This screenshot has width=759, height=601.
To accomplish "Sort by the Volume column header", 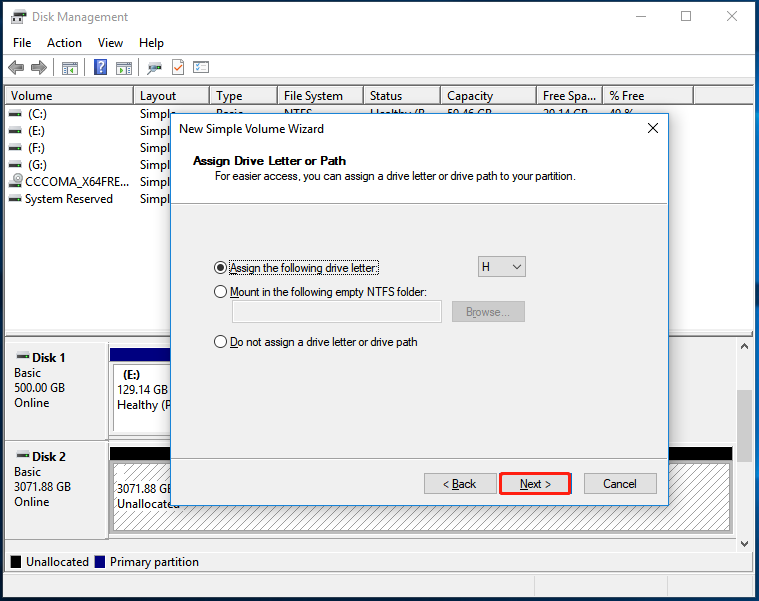I will tap(69, 95).
